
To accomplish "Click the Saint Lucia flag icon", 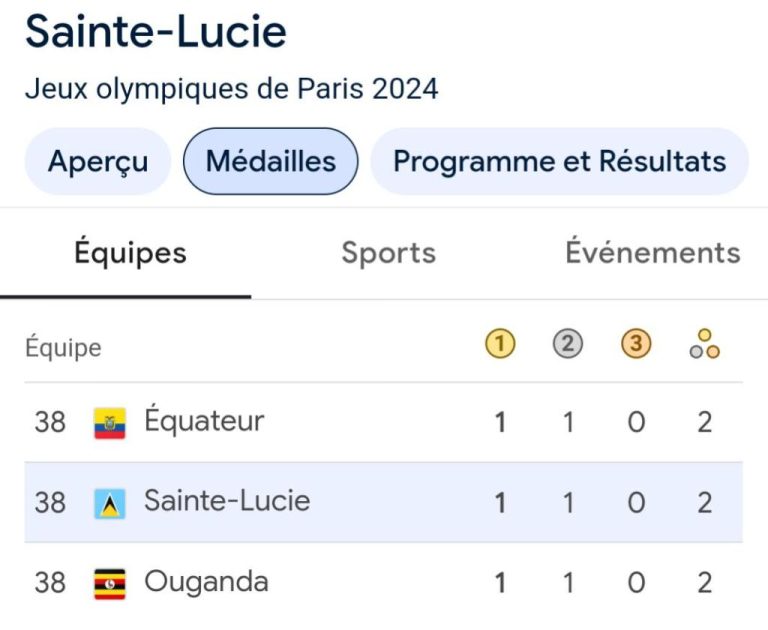I will click(110, 503).
